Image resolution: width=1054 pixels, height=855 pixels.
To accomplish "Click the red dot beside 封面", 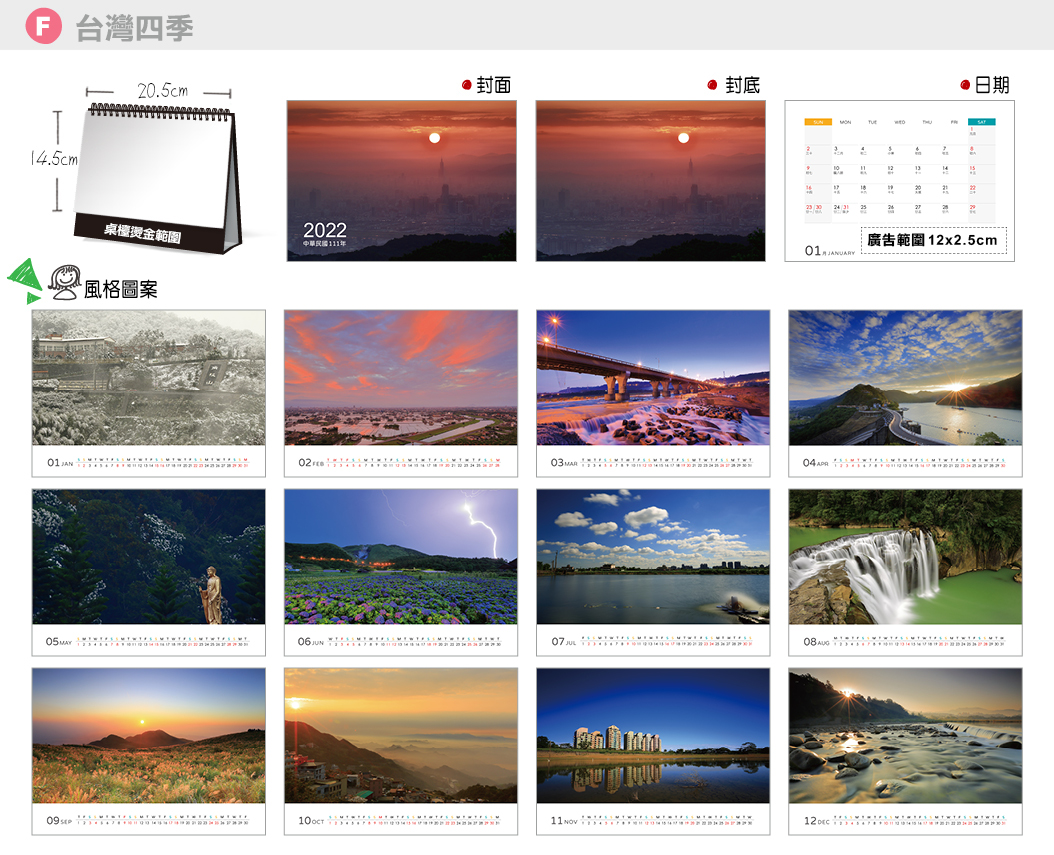I will click(x=467, y=85).
